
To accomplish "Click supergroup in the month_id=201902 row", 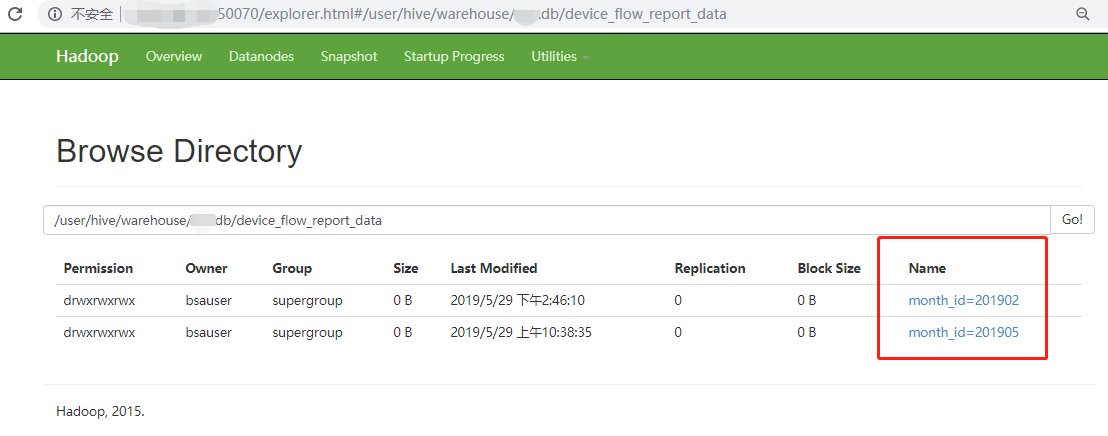I will [x=307, y=300].
